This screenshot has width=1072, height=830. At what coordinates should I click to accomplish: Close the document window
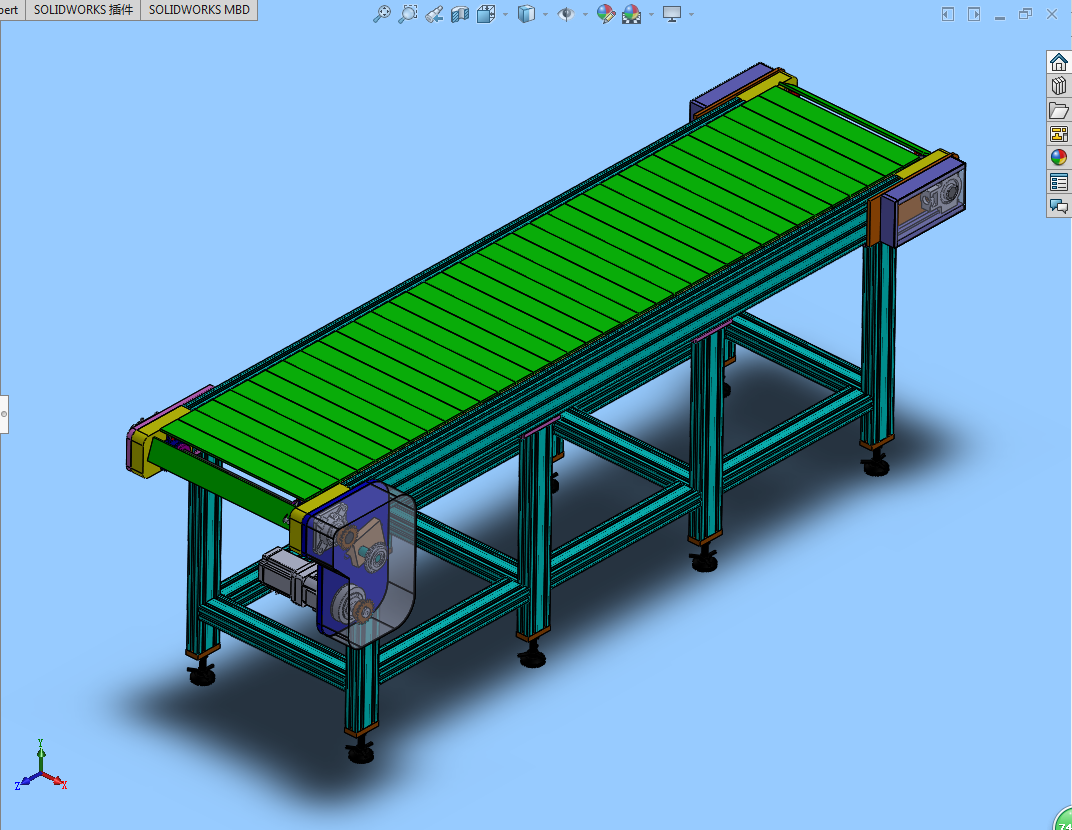[1051, 14]
